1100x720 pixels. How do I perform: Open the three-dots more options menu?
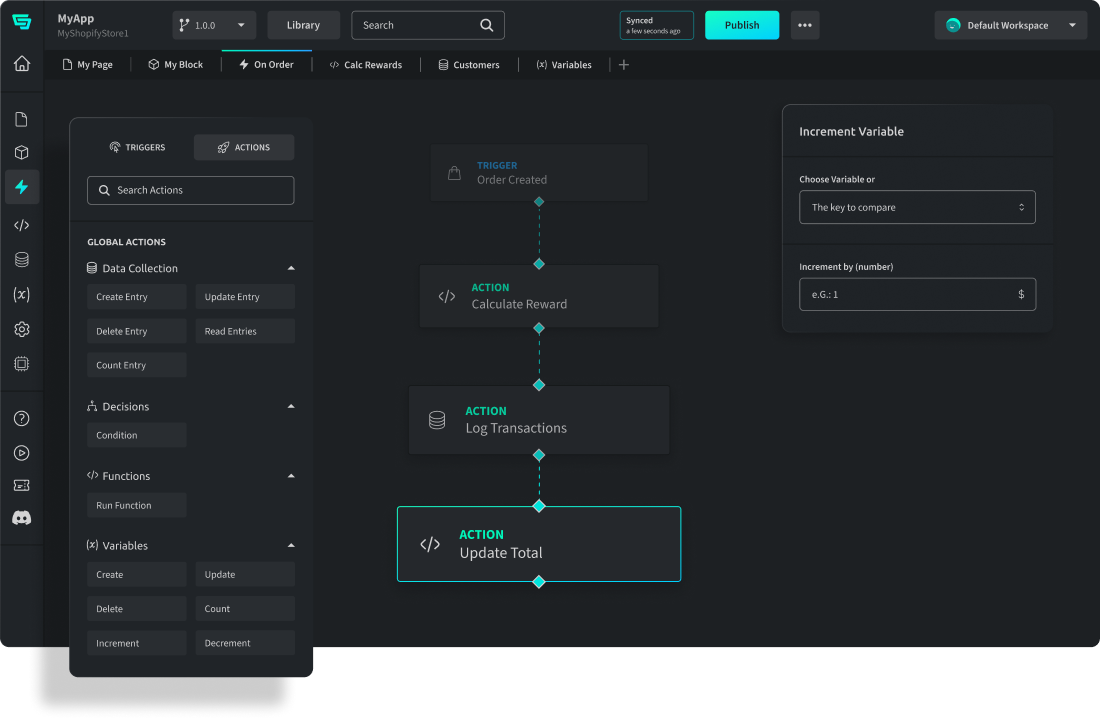point(805,25)
